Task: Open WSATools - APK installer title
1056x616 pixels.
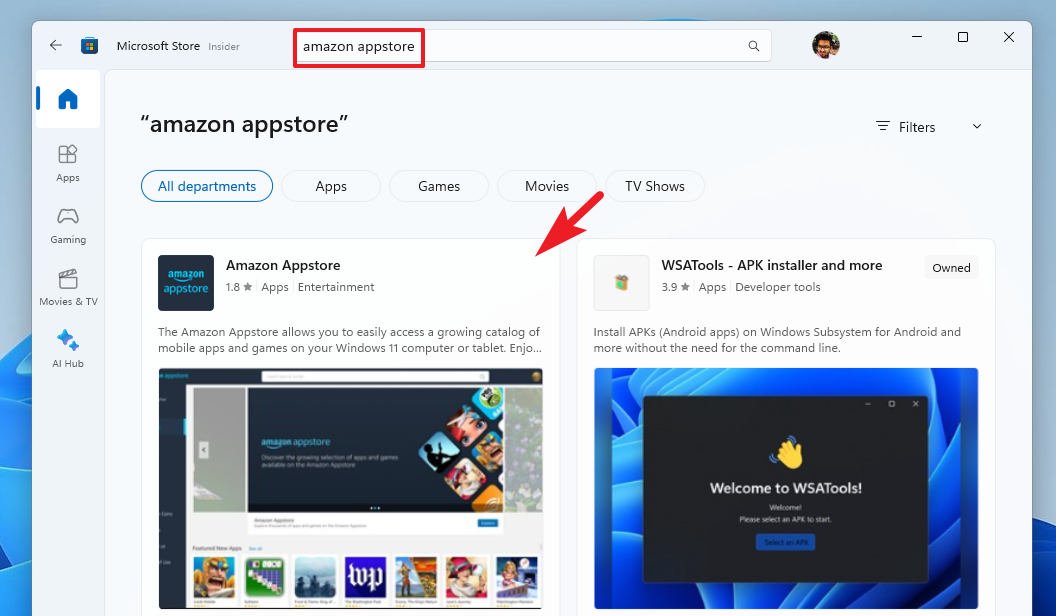Action: tap(772, 265)
